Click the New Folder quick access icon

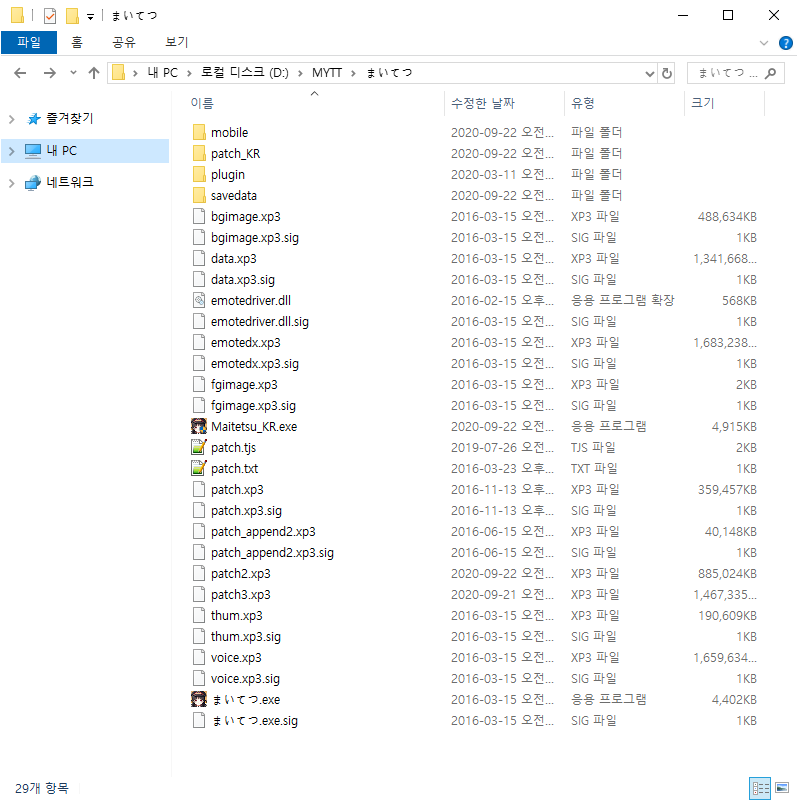coord(73,16)
